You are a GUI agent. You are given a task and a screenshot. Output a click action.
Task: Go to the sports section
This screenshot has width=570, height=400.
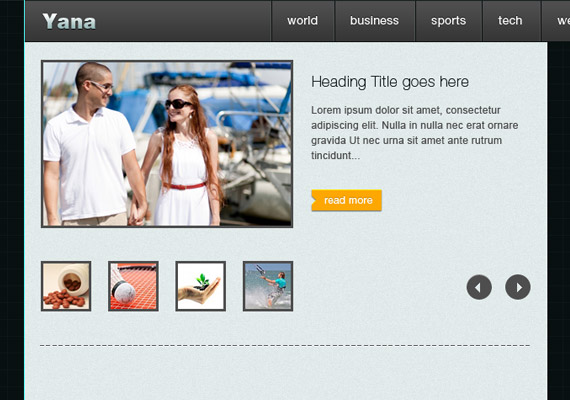(449, 21)
